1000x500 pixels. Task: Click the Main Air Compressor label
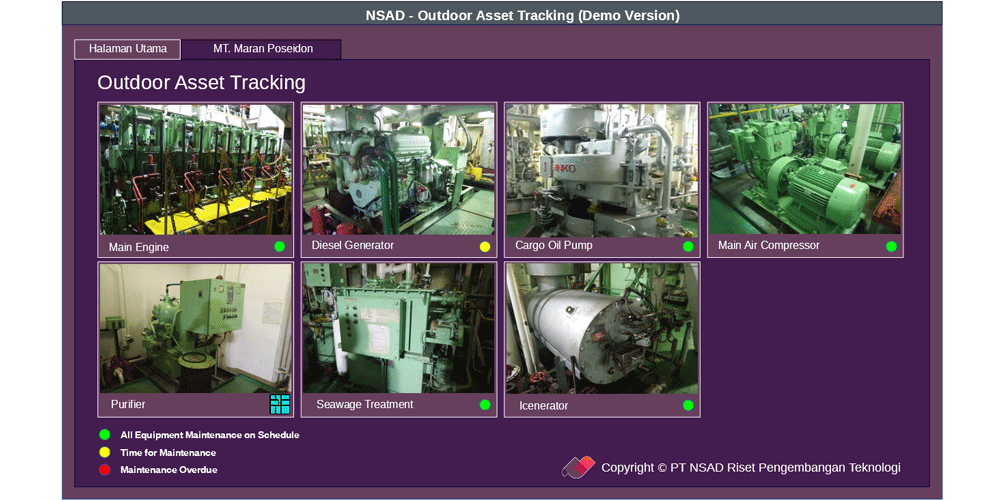[768, 245]
